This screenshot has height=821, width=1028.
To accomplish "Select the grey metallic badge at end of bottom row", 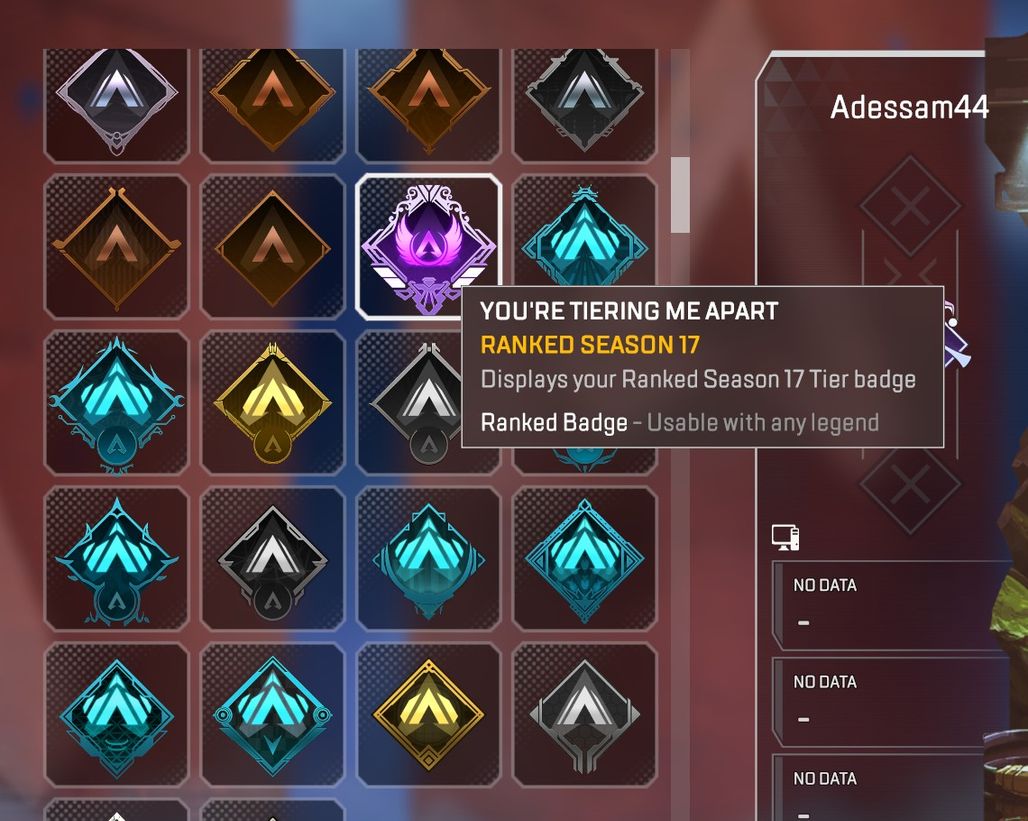I will pyautogui.click(x=584, y=714).
